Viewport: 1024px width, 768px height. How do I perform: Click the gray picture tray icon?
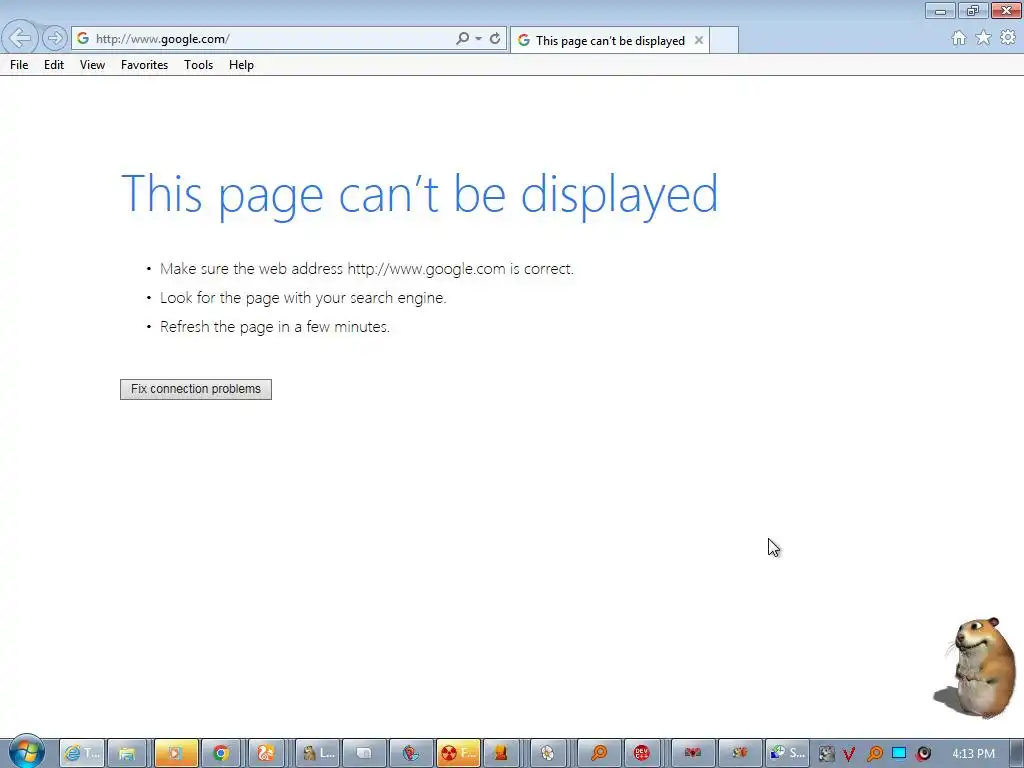[826, 754]
